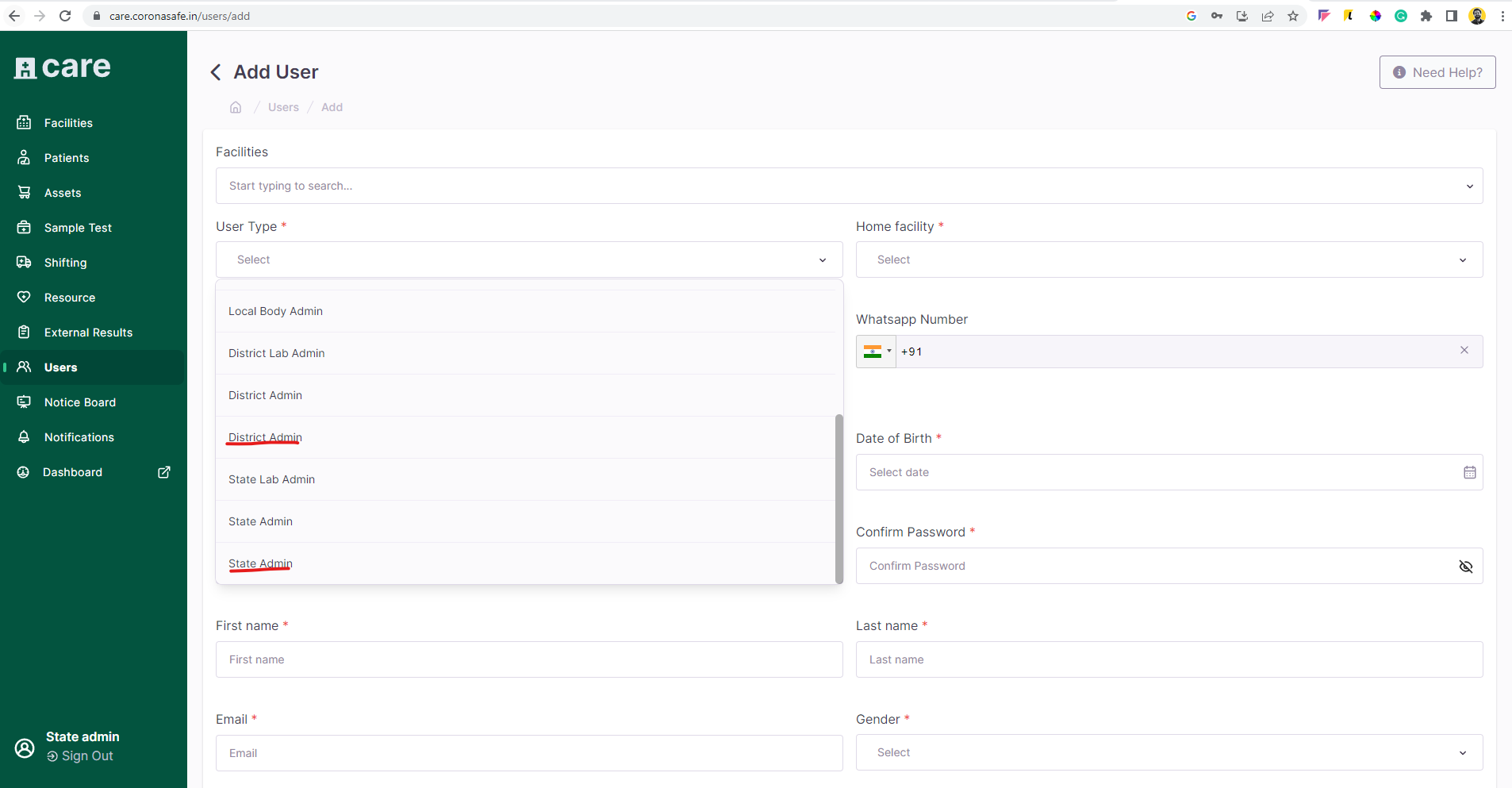Screen dimensions: 1512x788
Task: Select District Lab Admin from the User Type list
Action: [x=276, y=353]
